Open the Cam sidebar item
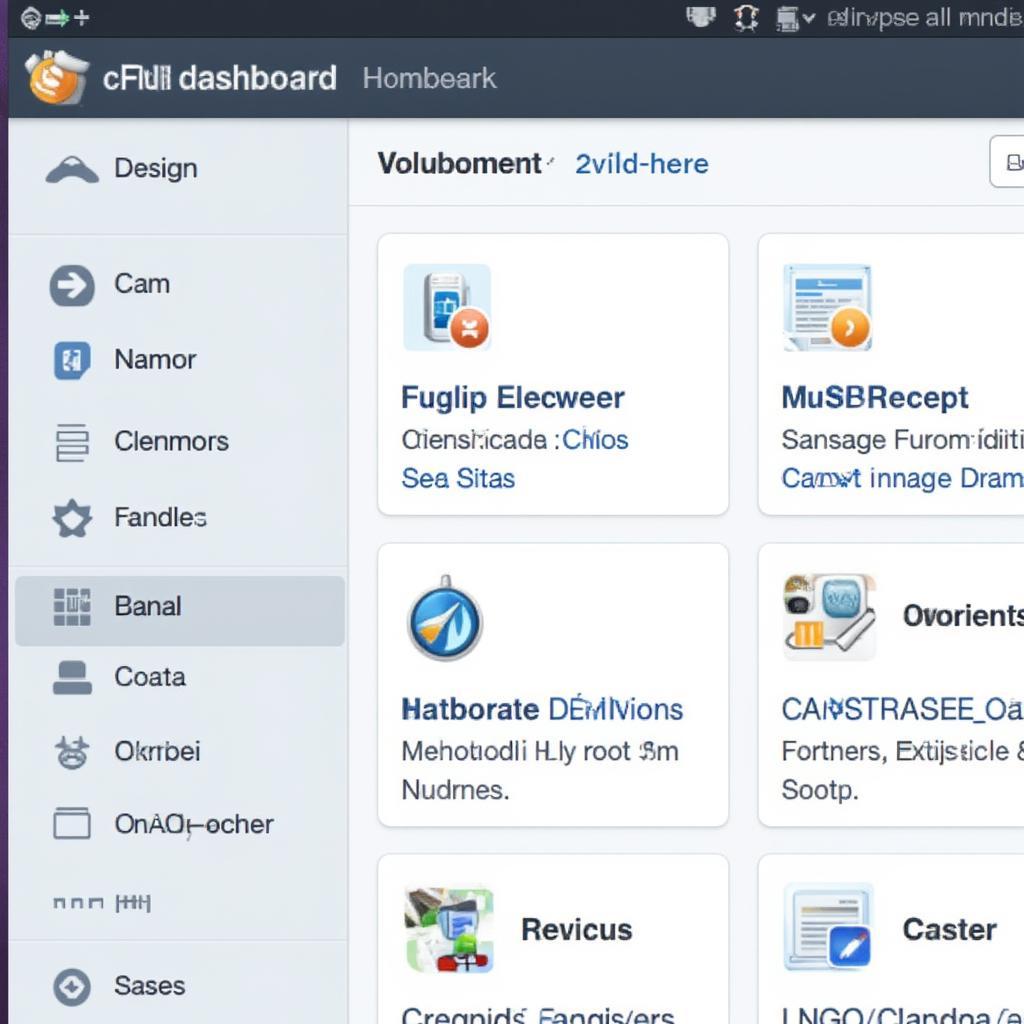 [x=178, y=285]
